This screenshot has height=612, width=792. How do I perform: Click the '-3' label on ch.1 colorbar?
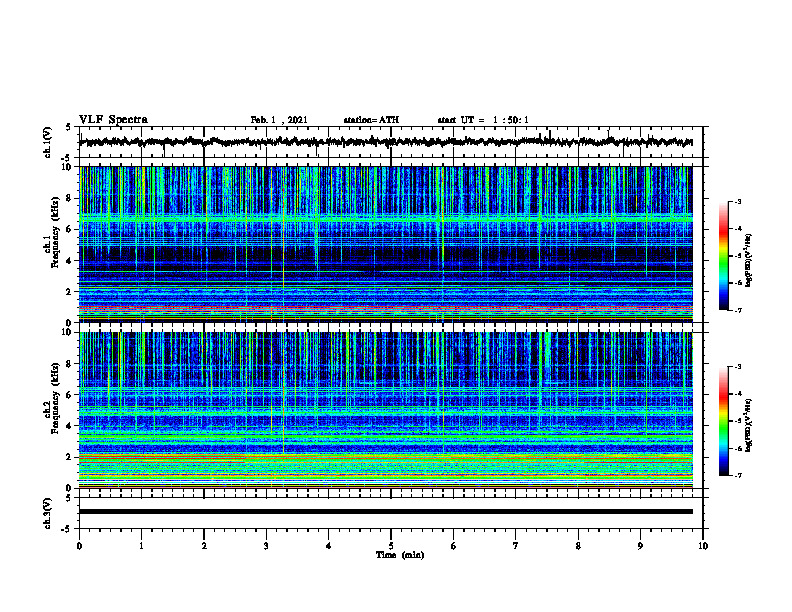[737, 202]
